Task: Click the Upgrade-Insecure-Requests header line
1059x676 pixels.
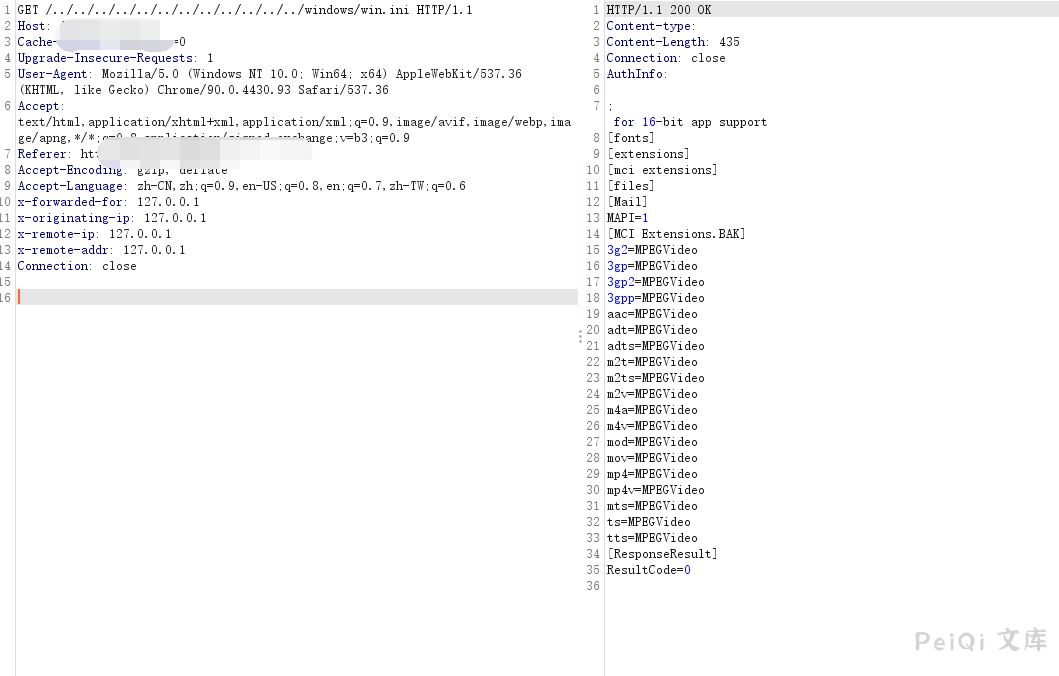Action: pos(115,58)
